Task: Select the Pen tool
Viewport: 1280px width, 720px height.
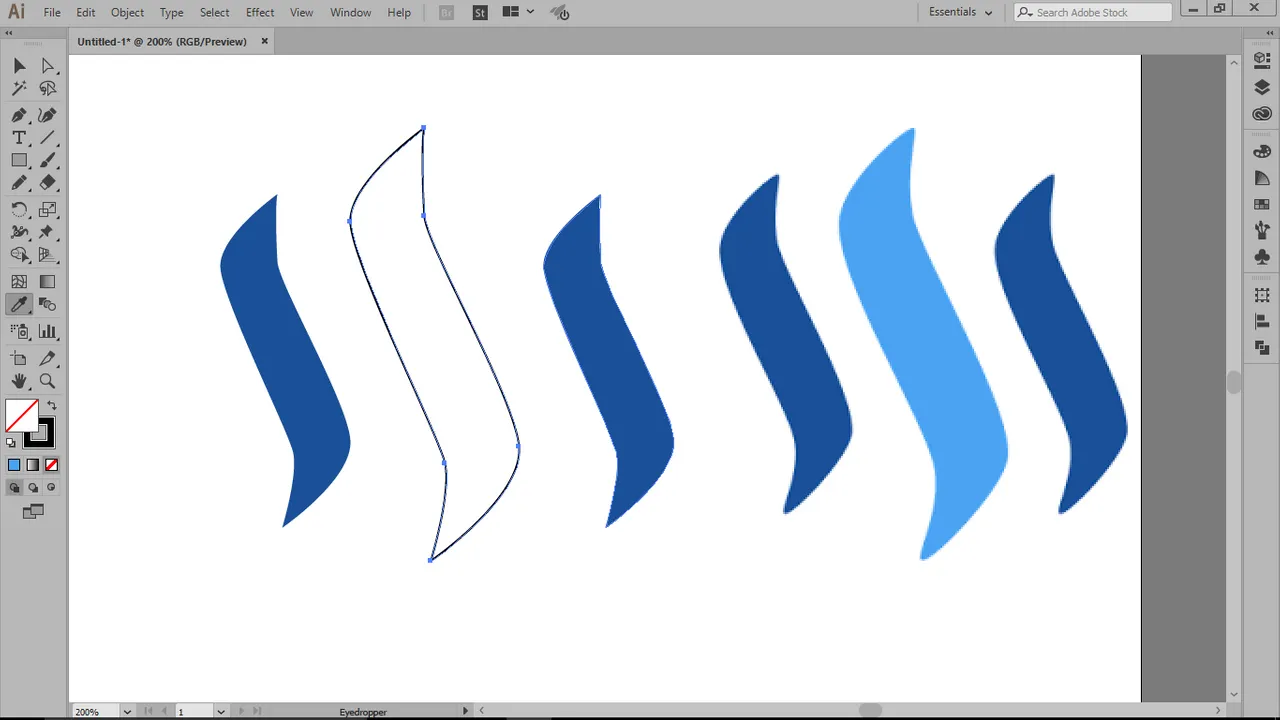Action: pyautogui.click(x=19, y=115)
